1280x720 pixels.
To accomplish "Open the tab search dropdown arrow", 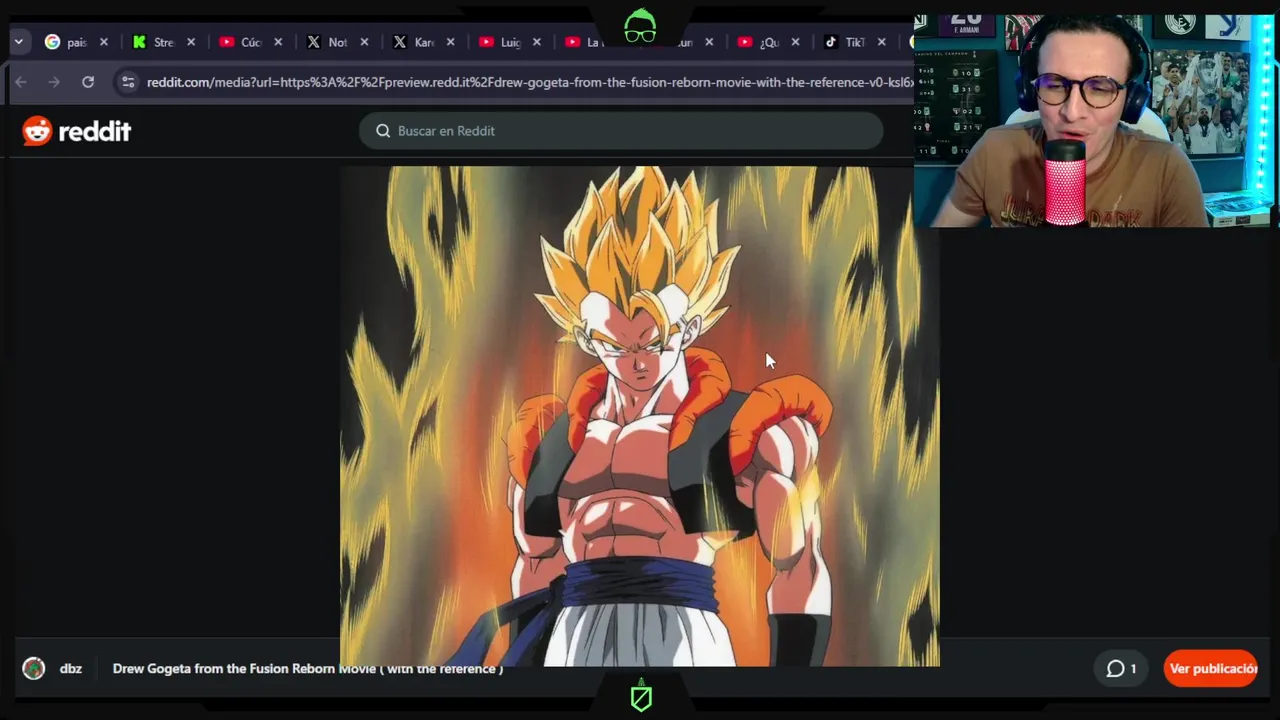I will click(x=18, y=42).
